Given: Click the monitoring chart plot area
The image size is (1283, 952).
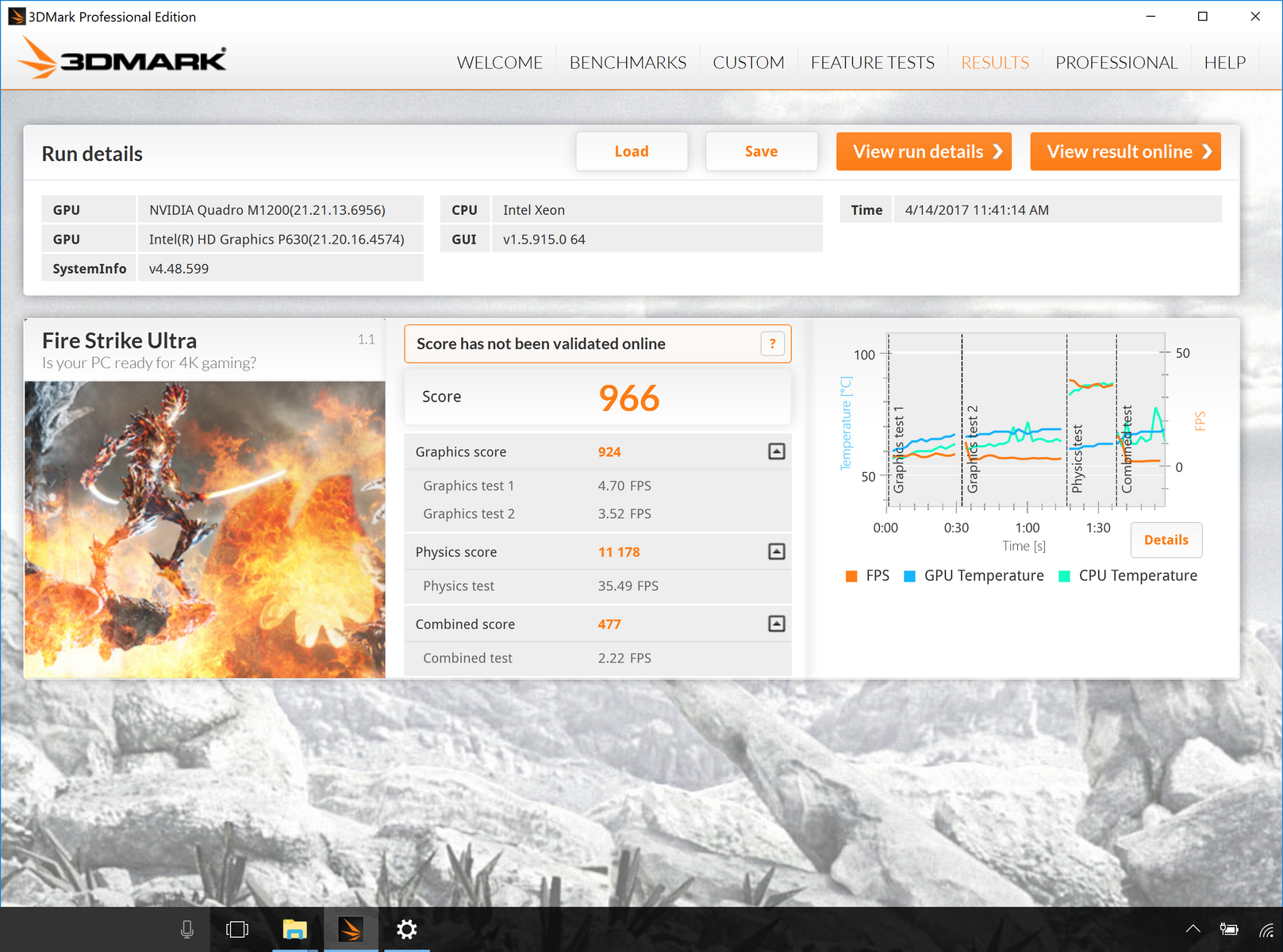Looking at the screenshot, I should (1026, 420).
